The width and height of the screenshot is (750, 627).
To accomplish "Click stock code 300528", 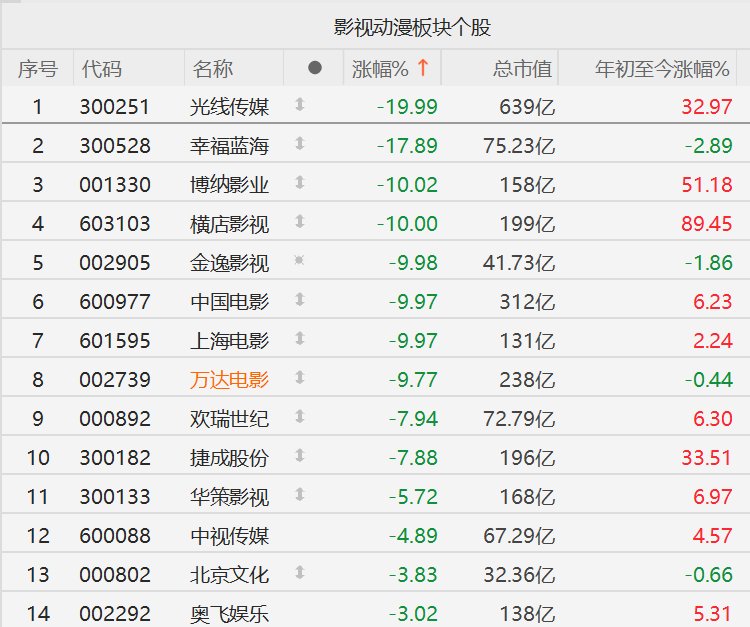I will (x=115, y=146).
